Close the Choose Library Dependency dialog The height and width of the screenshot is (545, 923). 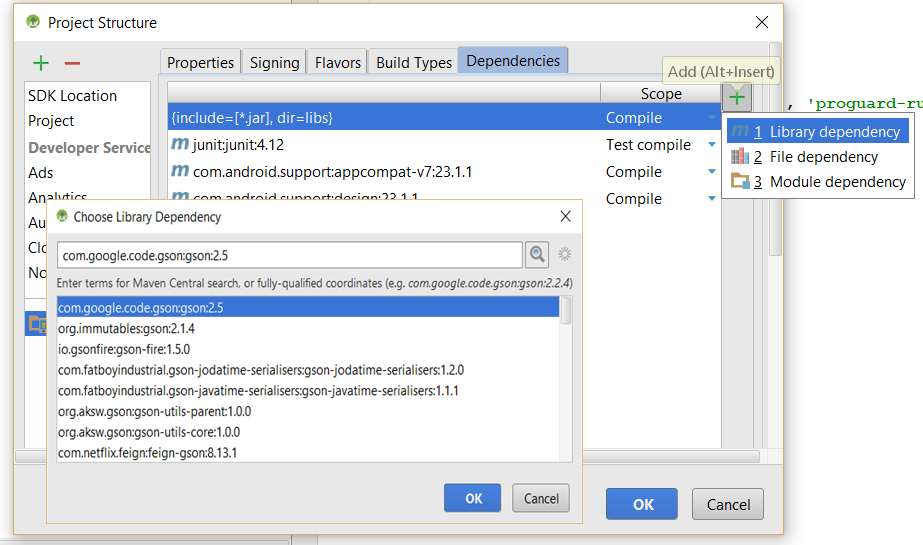pyautogui.click(x=565, y=217)
